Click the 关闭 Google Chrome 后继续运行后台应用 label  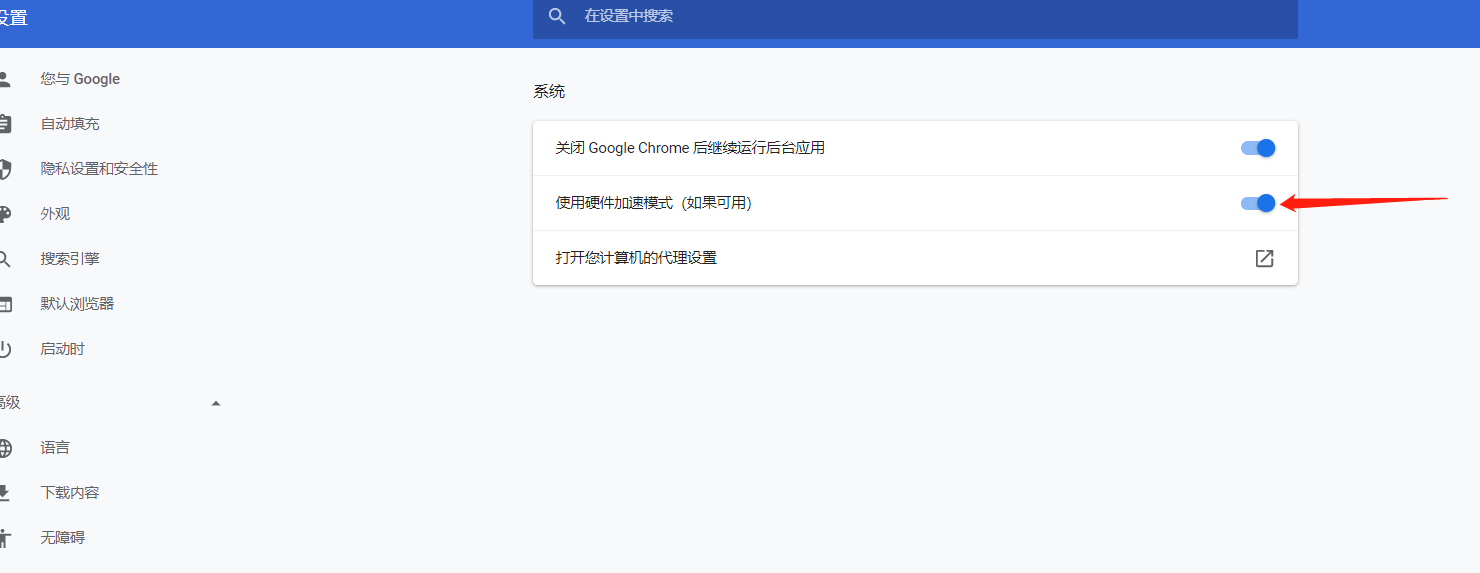(690, 148)
